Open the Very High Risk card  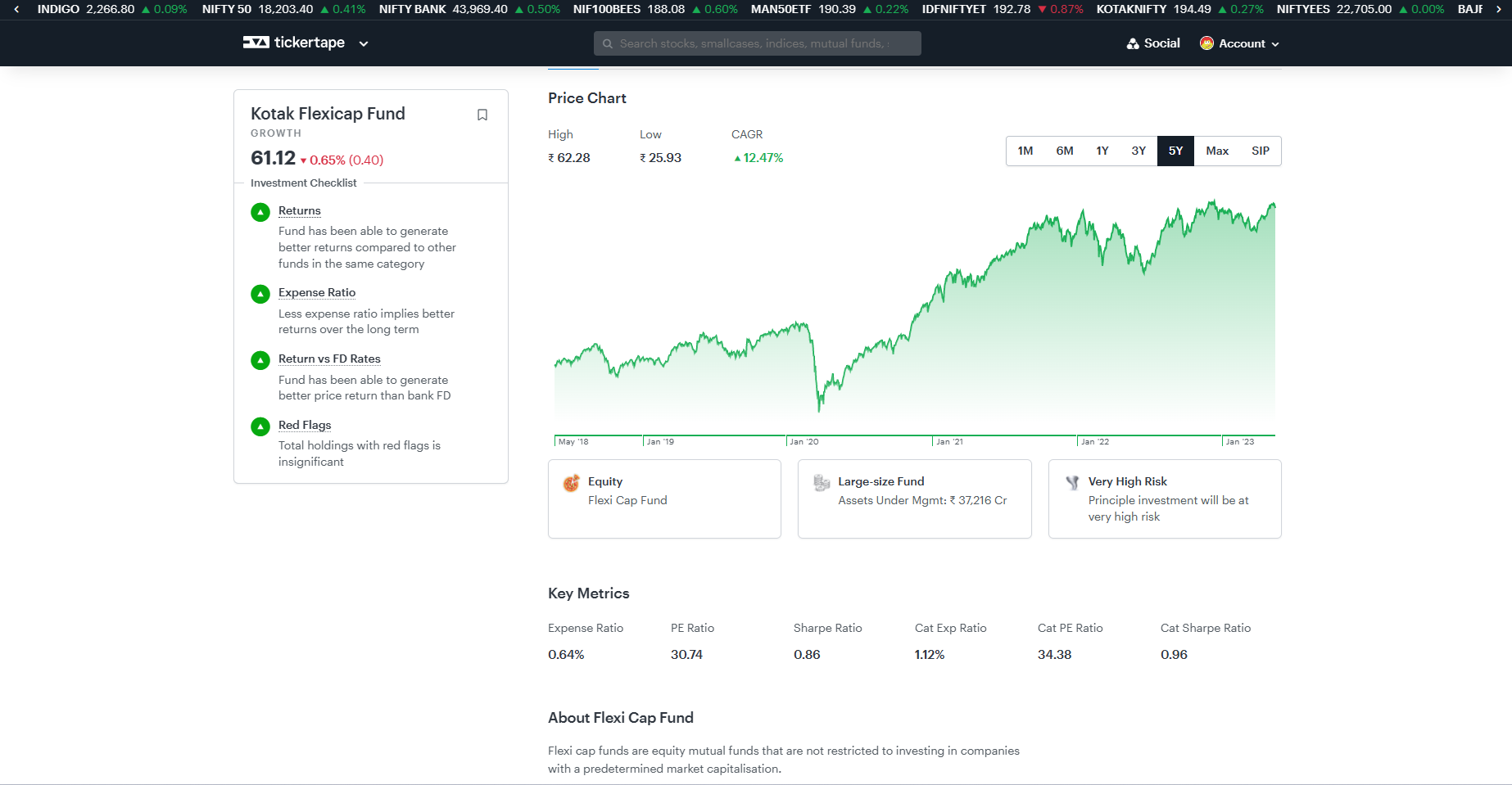pos(1165,499)
